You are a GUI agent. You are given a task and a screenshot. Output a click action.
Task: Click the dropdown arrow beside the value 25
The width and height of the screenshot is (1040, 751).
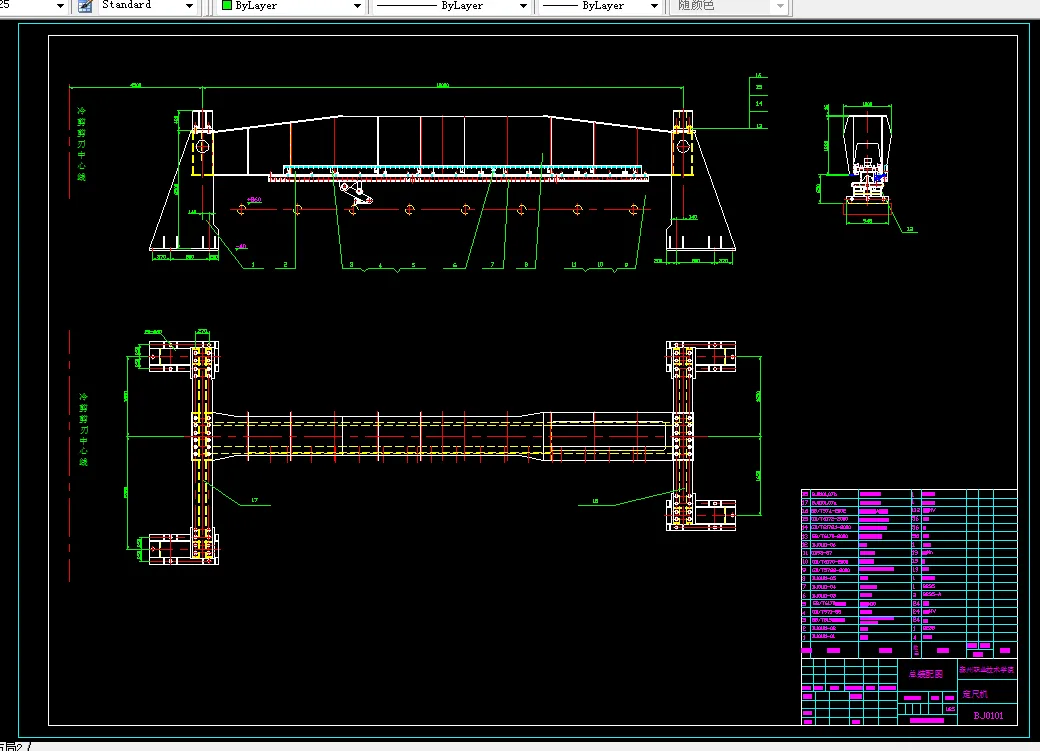click(59, 6)
